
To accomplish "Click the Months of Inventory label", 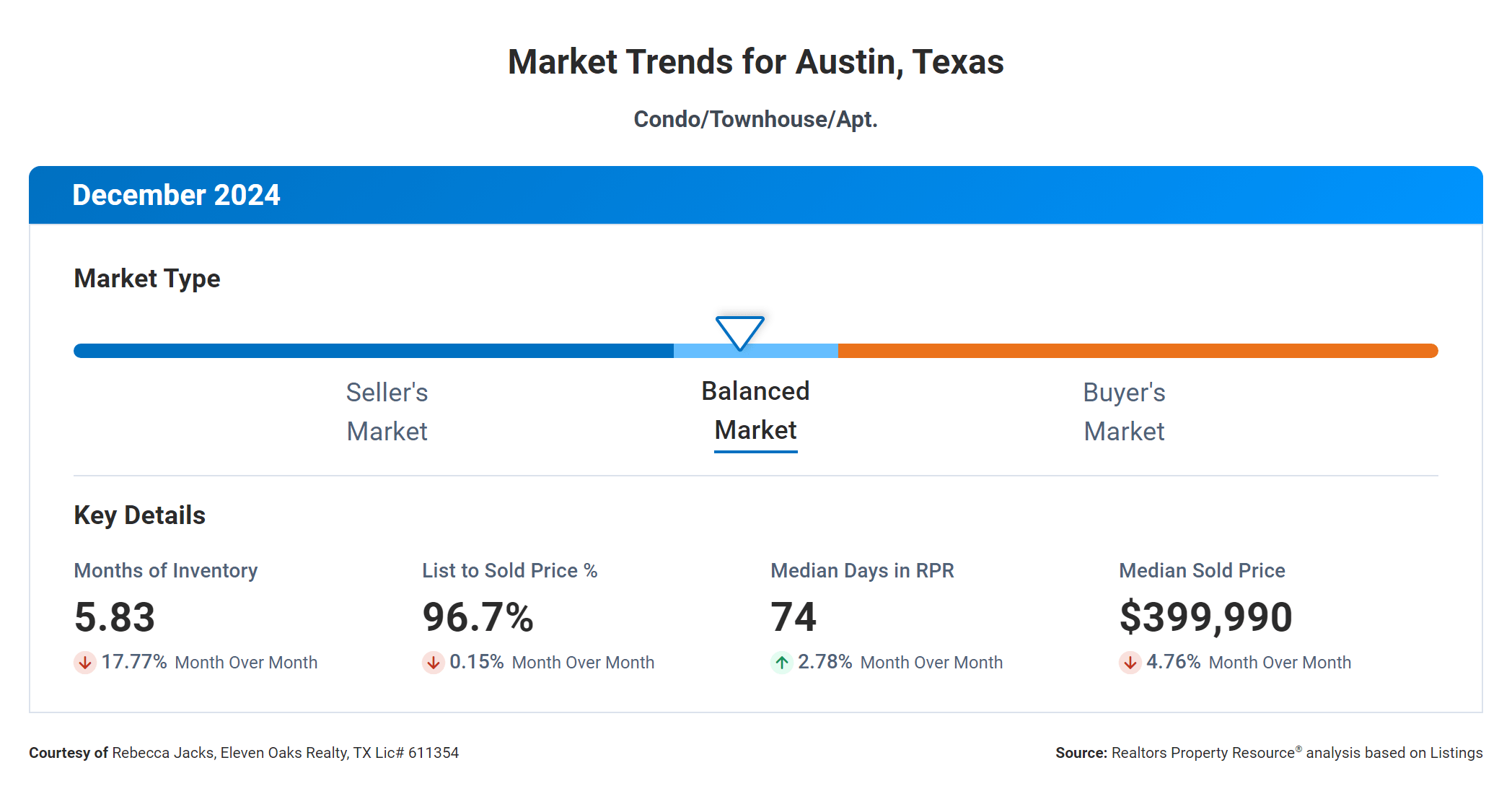I will tap(165, 570).
